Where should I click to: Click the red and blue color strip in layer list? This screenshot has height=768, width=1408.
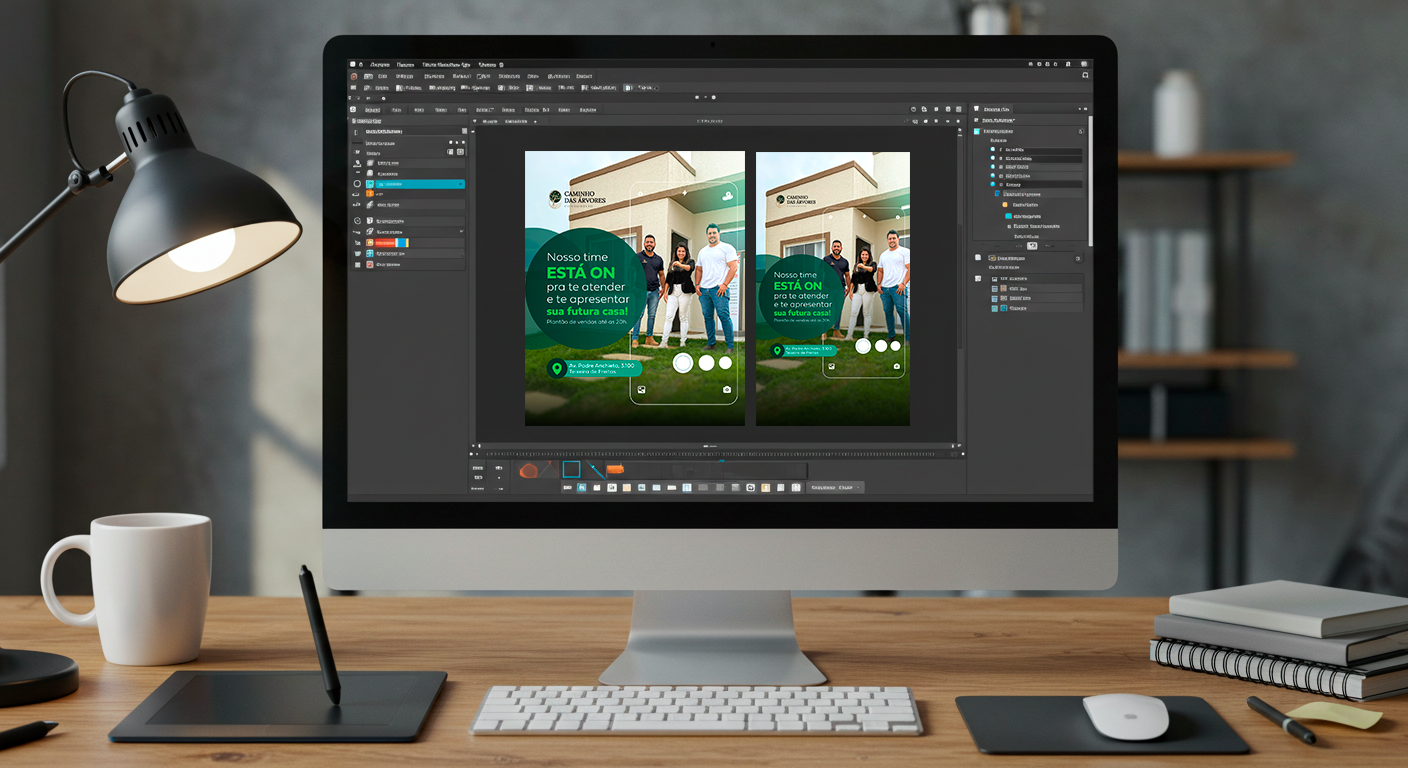(x=393, y=243)
